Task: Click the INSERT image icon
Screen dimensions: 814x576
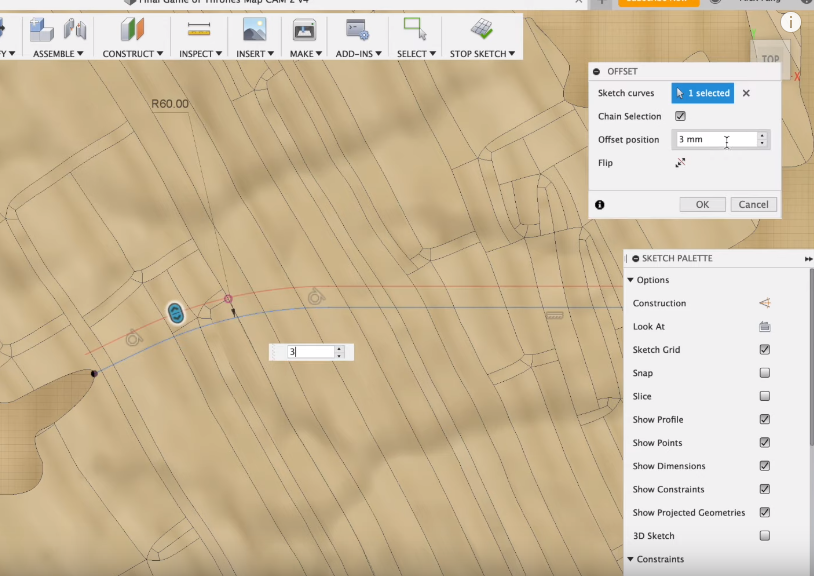Action: 254,29
